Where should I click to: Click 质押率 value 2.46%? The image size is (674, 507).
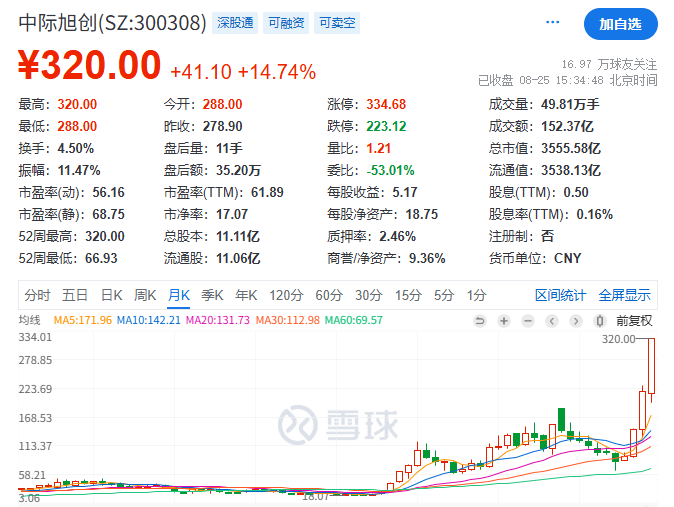pos(397,237)
